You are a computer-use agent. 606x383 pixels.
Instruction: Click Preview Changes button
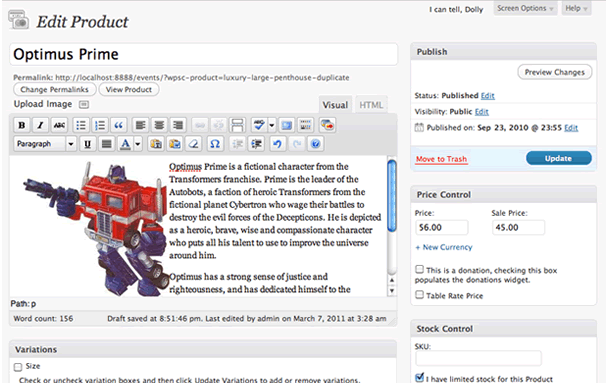point(555,72)
